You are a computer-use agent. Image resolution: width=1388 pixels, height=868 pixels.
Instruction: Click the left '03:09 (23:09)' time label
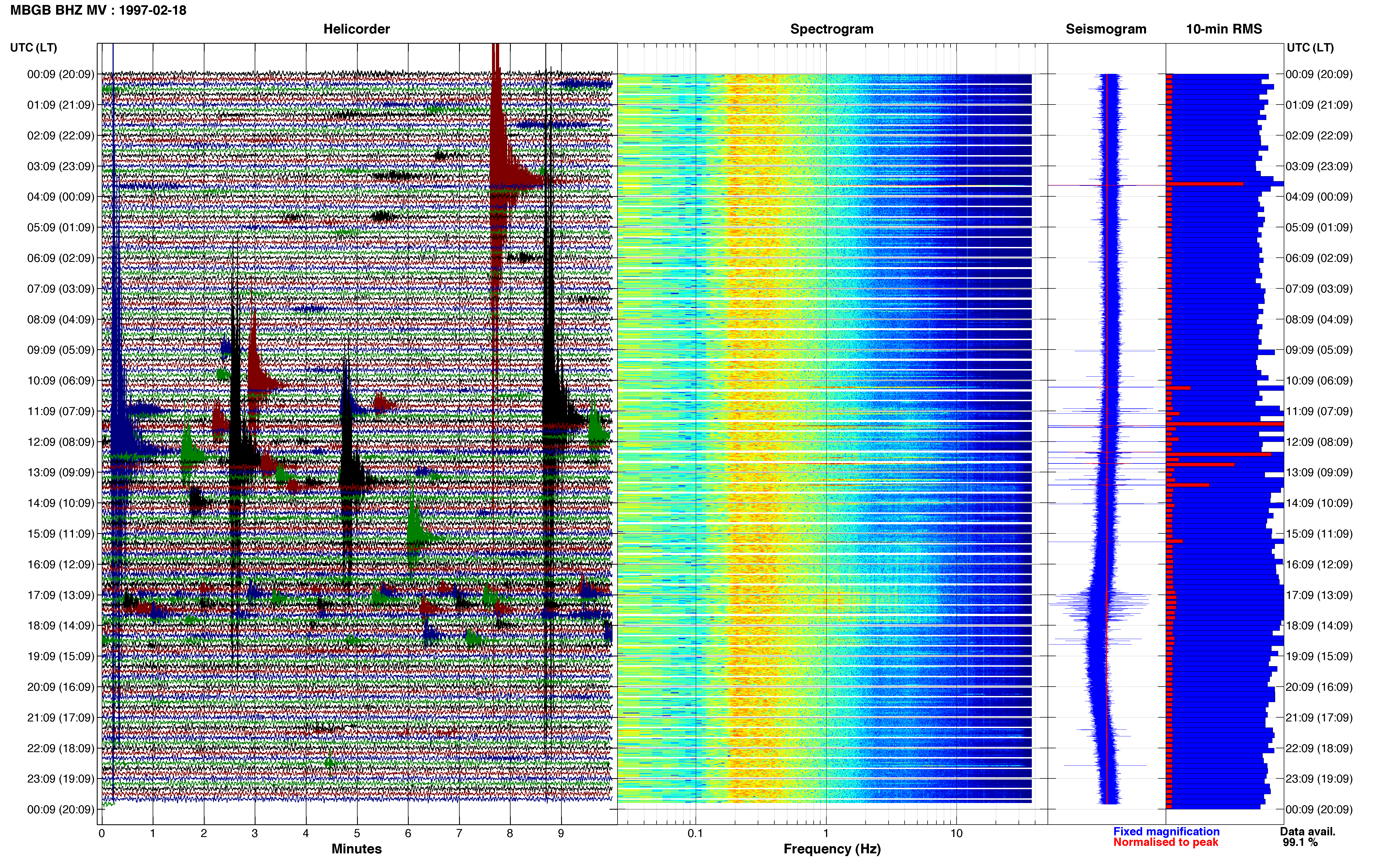(x=61, y=166)
